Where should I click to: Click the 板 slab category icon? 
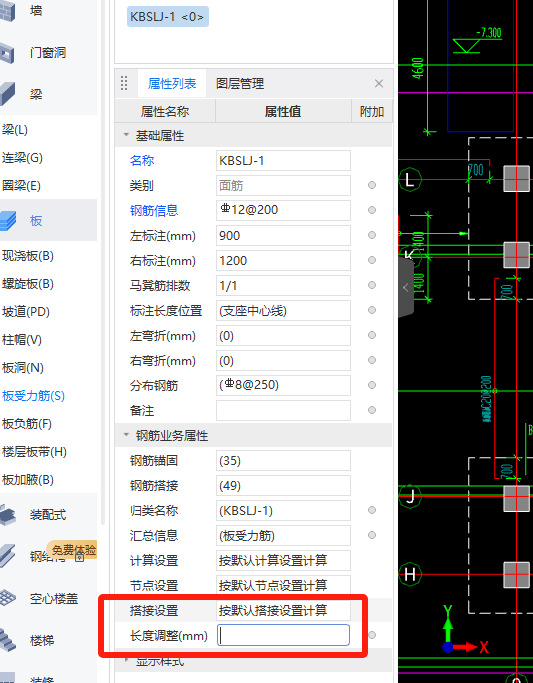pos(9,220)
